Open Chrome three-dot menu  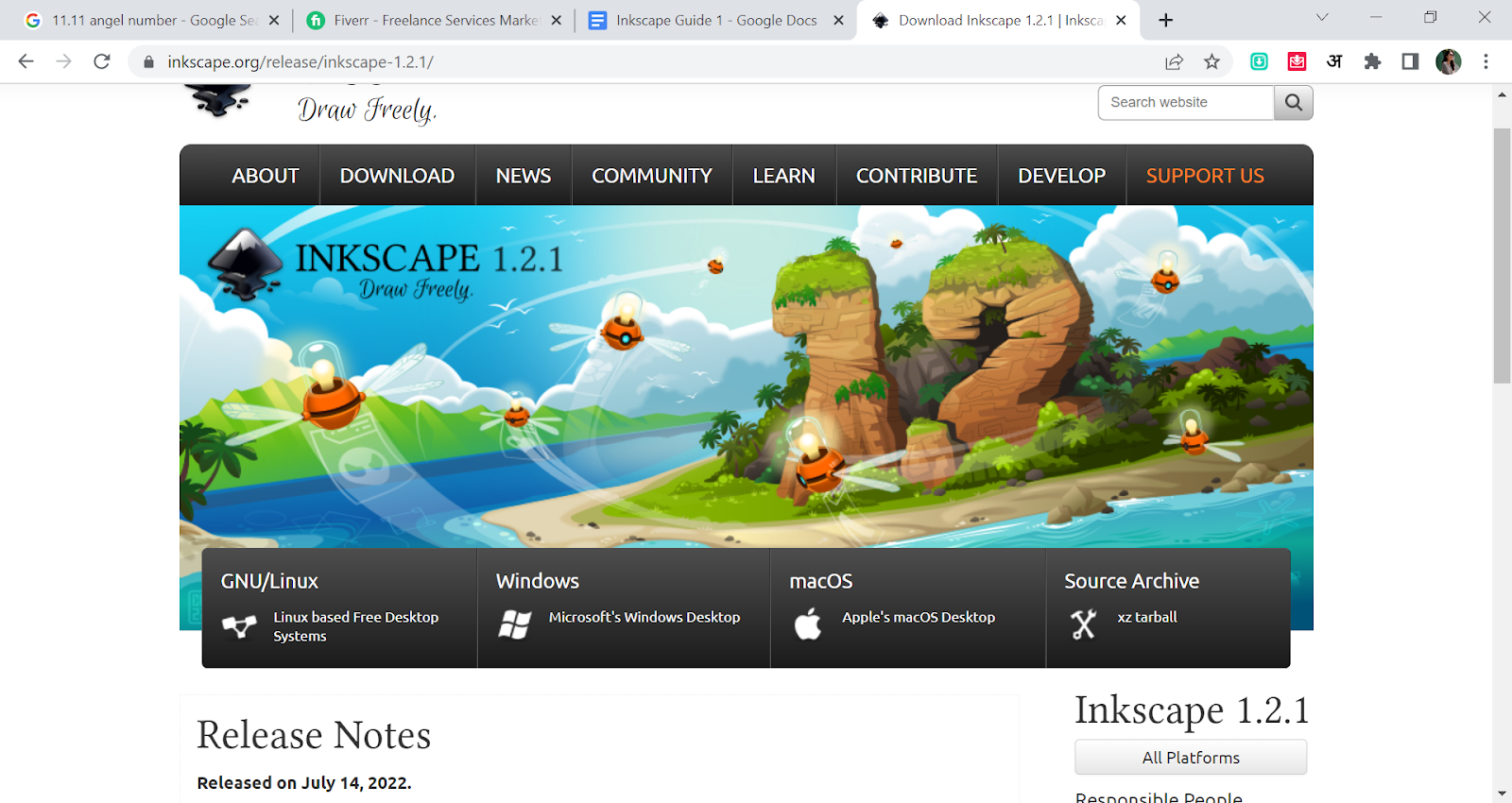1486,61
